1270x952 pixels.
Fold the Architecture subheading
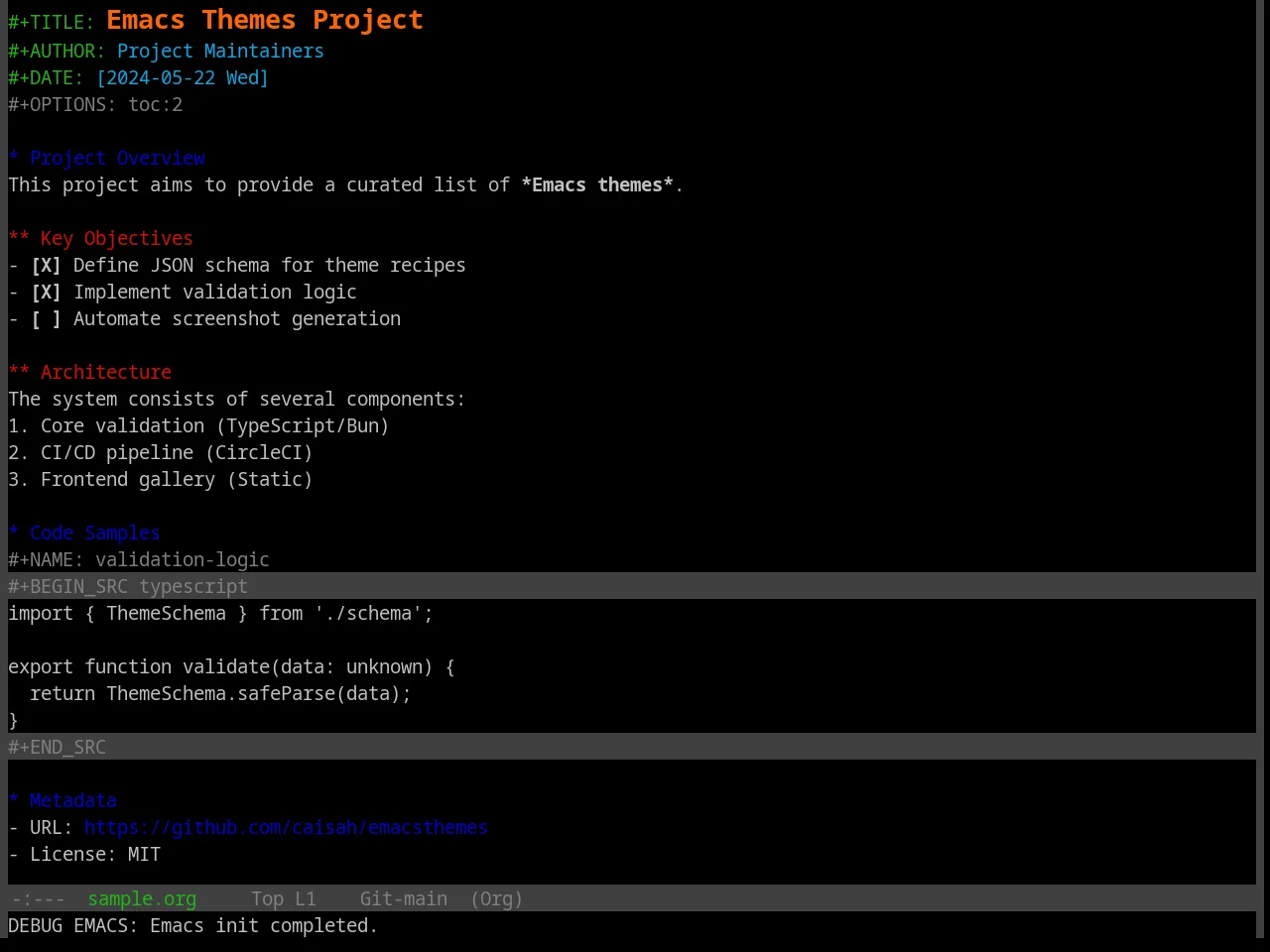(x=90, y=373)
